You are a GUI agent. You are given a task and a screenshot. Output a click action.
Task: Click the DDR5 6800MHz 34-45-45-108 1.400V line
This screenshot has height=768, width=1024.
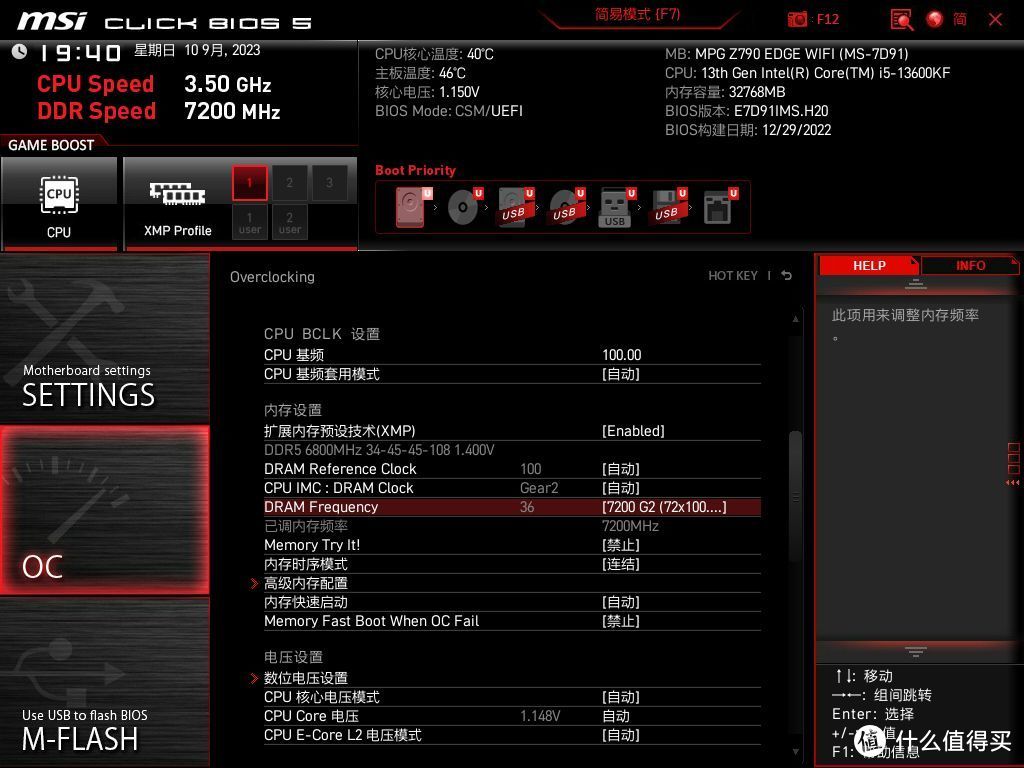[x=379, y=450]
